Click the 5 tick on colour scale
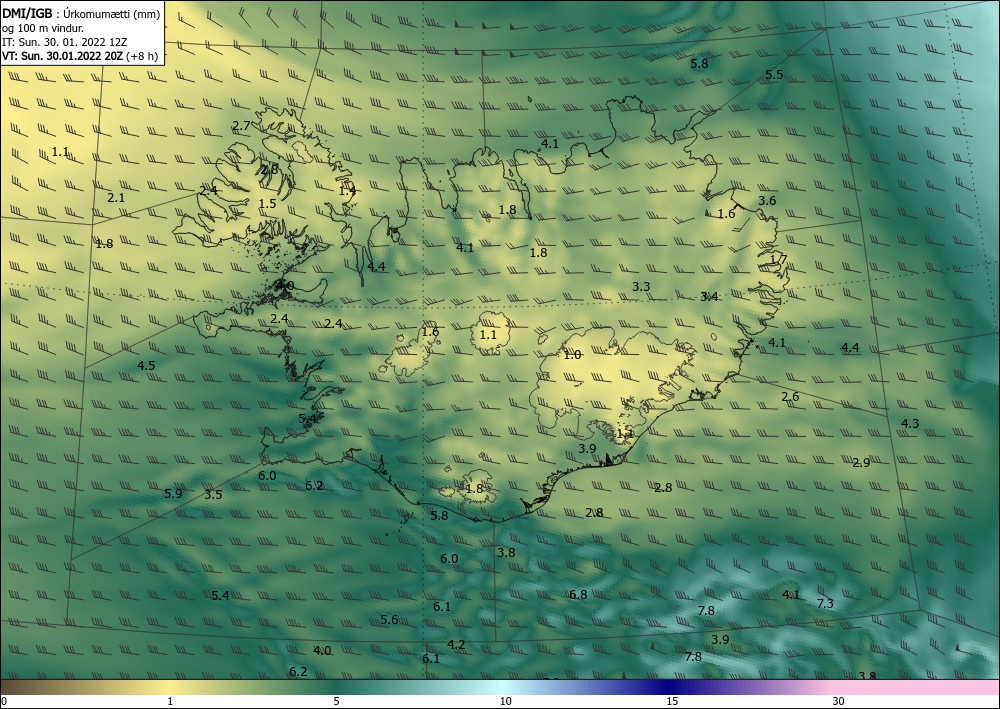The width and height of the screenshot is (1000, 709). 336,701
